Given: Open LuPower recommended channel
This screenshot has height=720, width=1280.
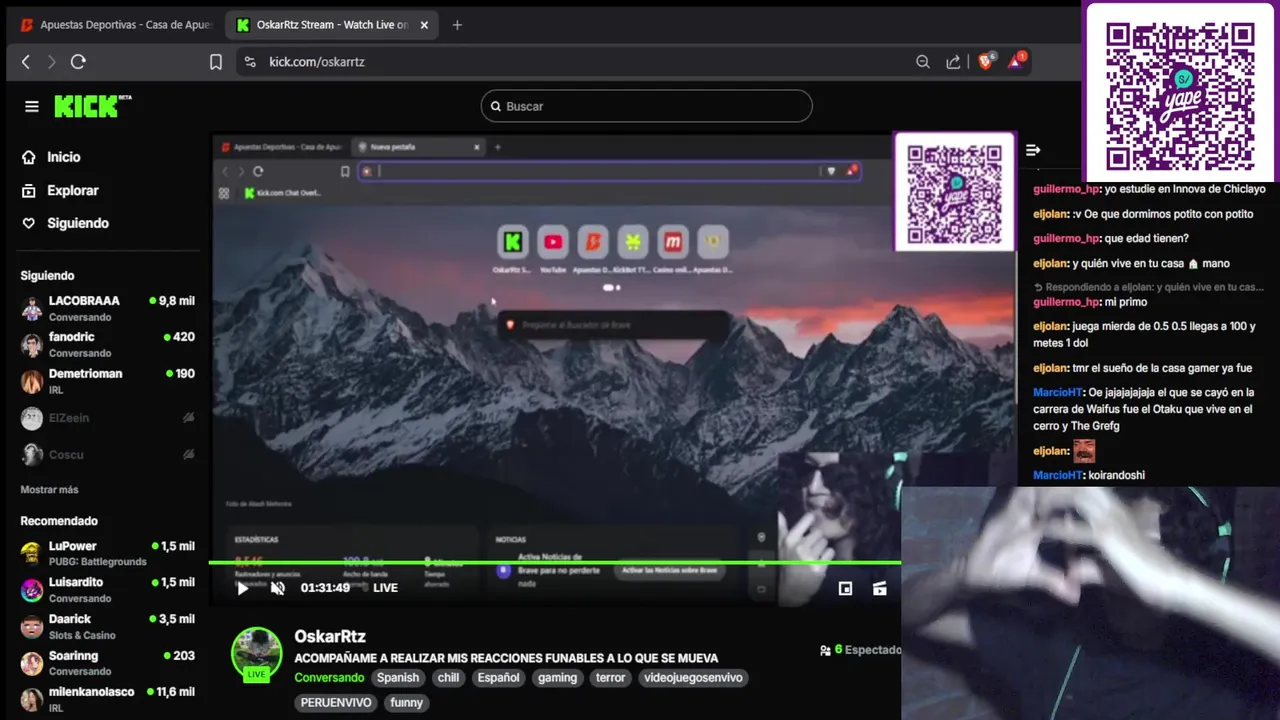Looking at the screenshot, I should pyautogui.click(x=108, y=553).
